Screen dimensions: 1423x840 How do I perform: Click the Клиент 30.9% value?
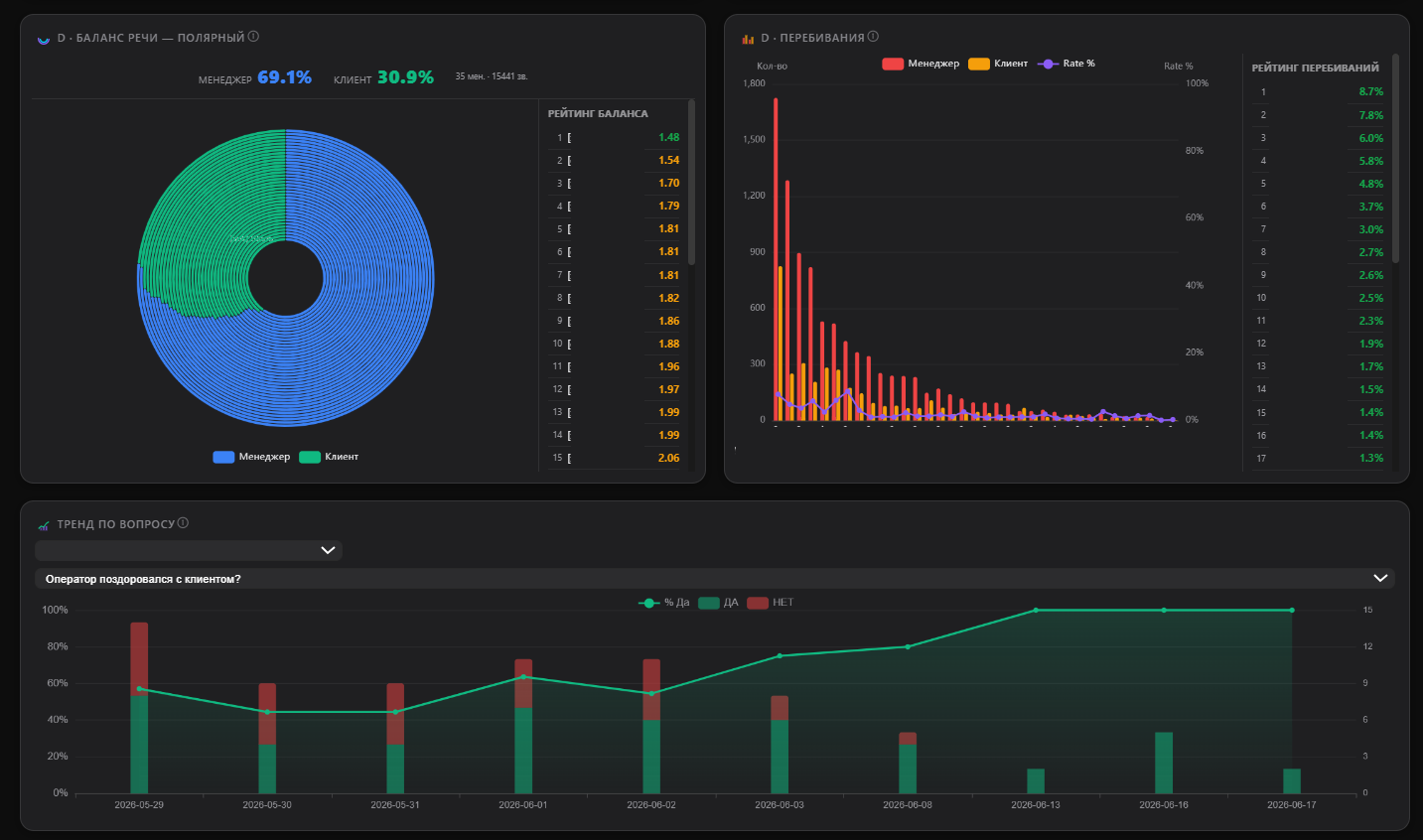coord(405,77)
